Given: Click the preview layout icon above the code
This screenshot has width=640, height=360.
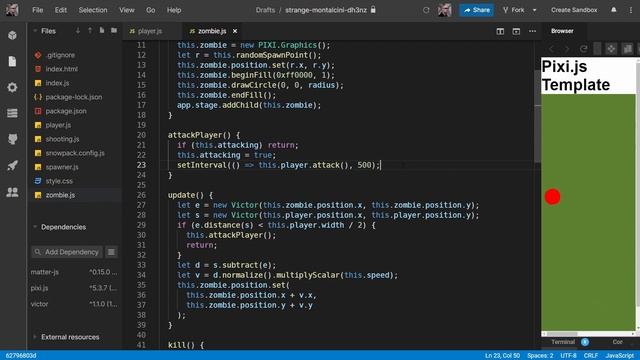Looking at the screenshot, I should tap(516, 31).
